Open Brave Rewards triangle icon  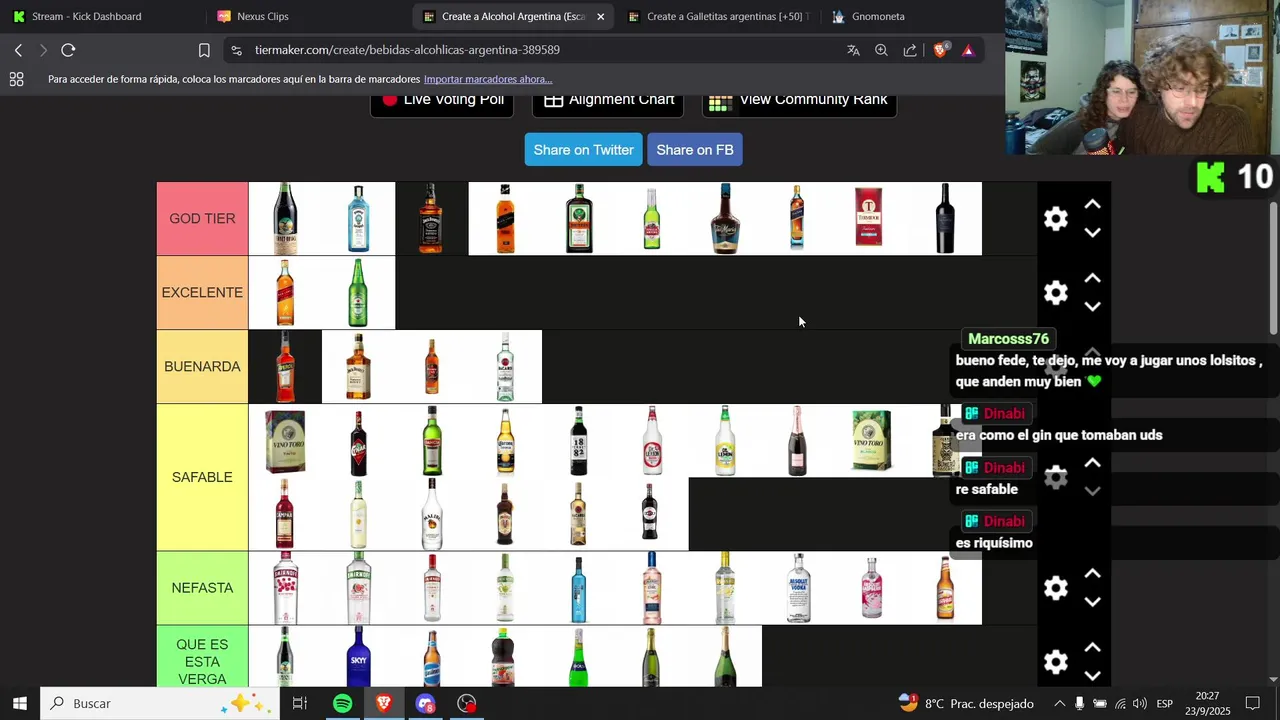[968, 50]
